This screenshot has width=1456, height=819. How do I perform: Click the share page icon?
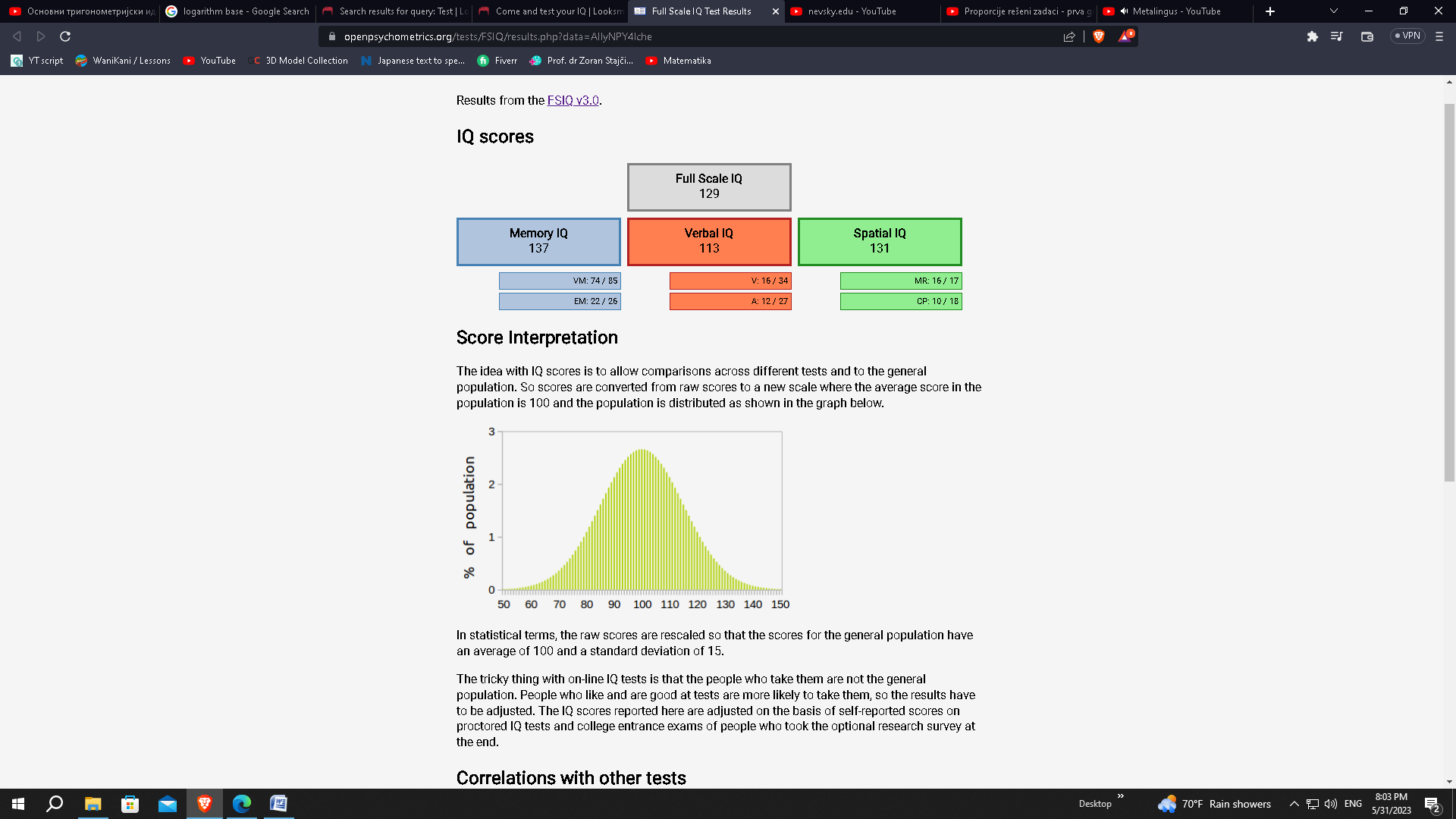[1069, 36]
